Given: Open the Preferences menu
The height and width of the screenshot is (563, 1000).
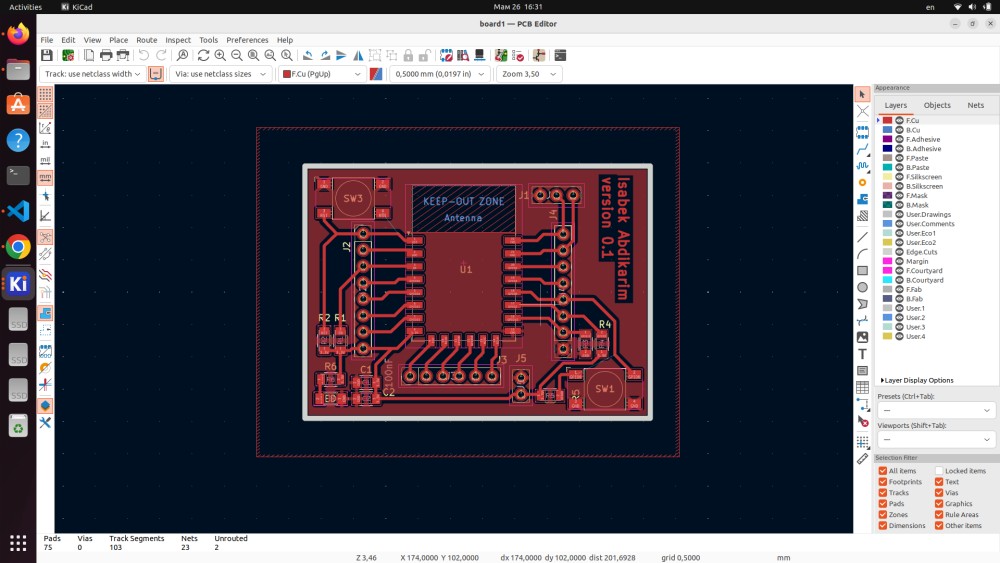Looking at the screenshot, I should [x=247, y=40].
